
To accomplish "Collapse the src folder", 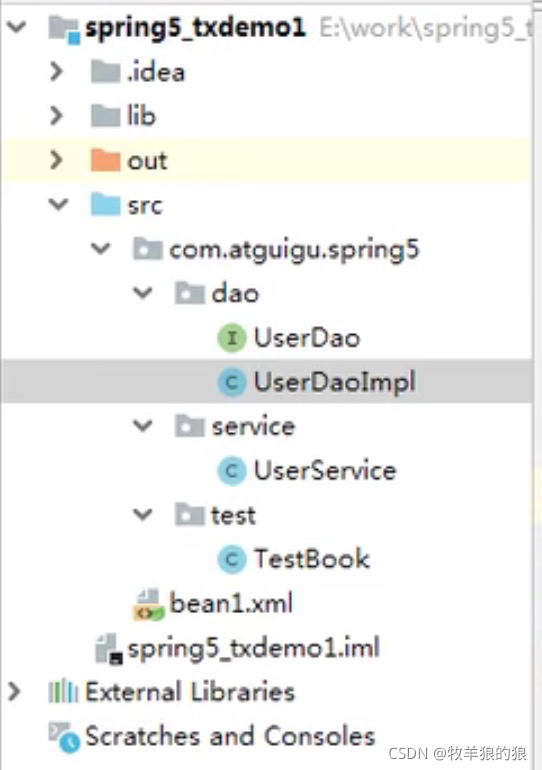I will [x=58, y=204].
